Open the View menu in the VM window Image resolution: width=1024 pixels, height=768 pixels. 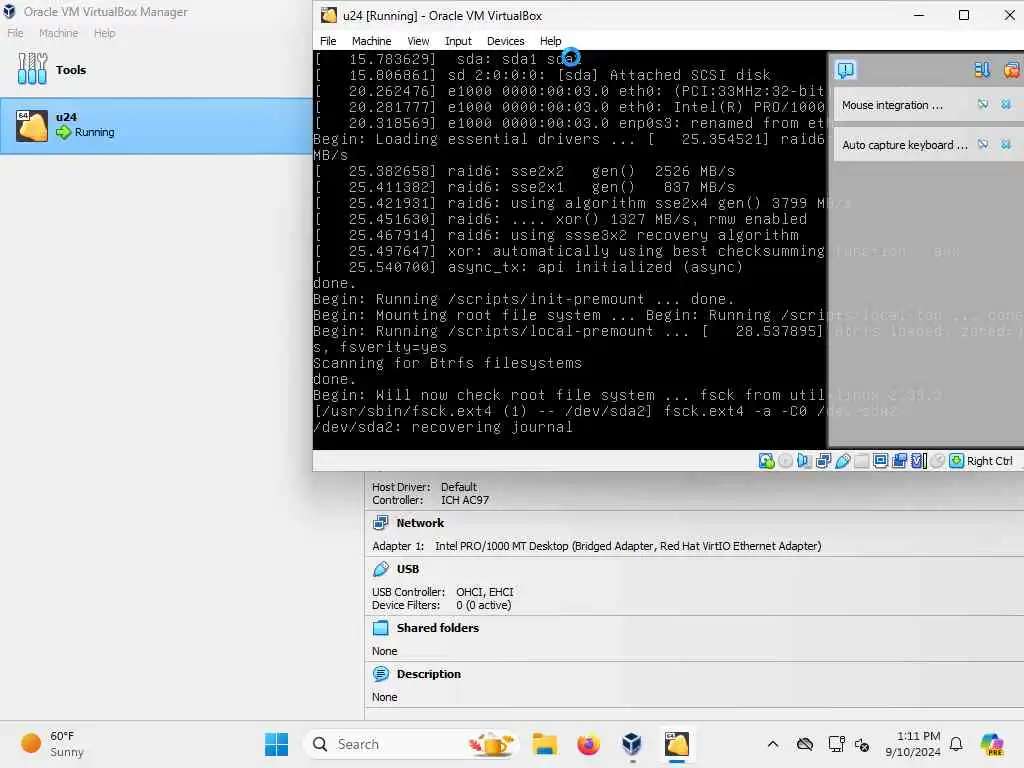click(x=418, y=40)
